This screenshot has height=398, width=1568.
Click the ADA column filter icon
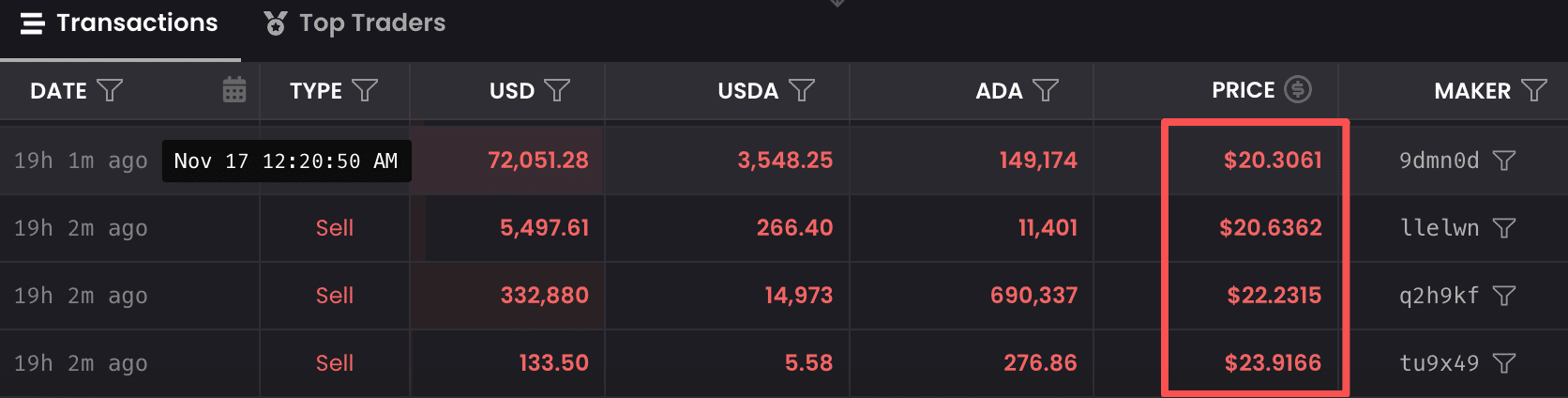[1046, 90]
